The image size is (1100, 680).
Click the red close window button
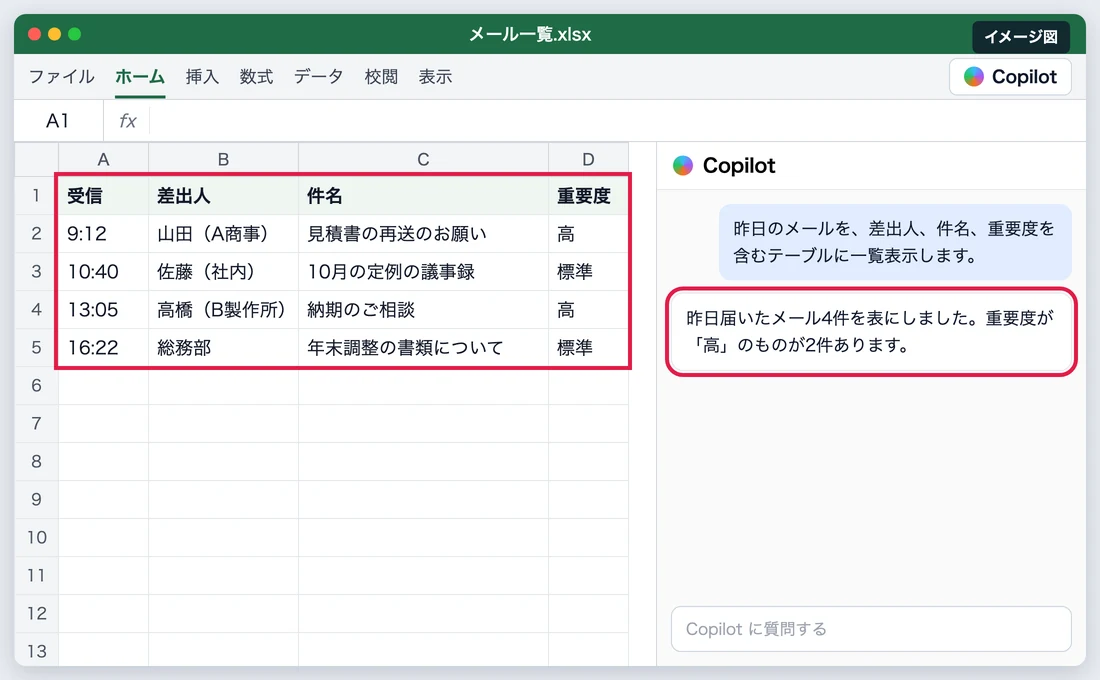[x=34, y=34]
